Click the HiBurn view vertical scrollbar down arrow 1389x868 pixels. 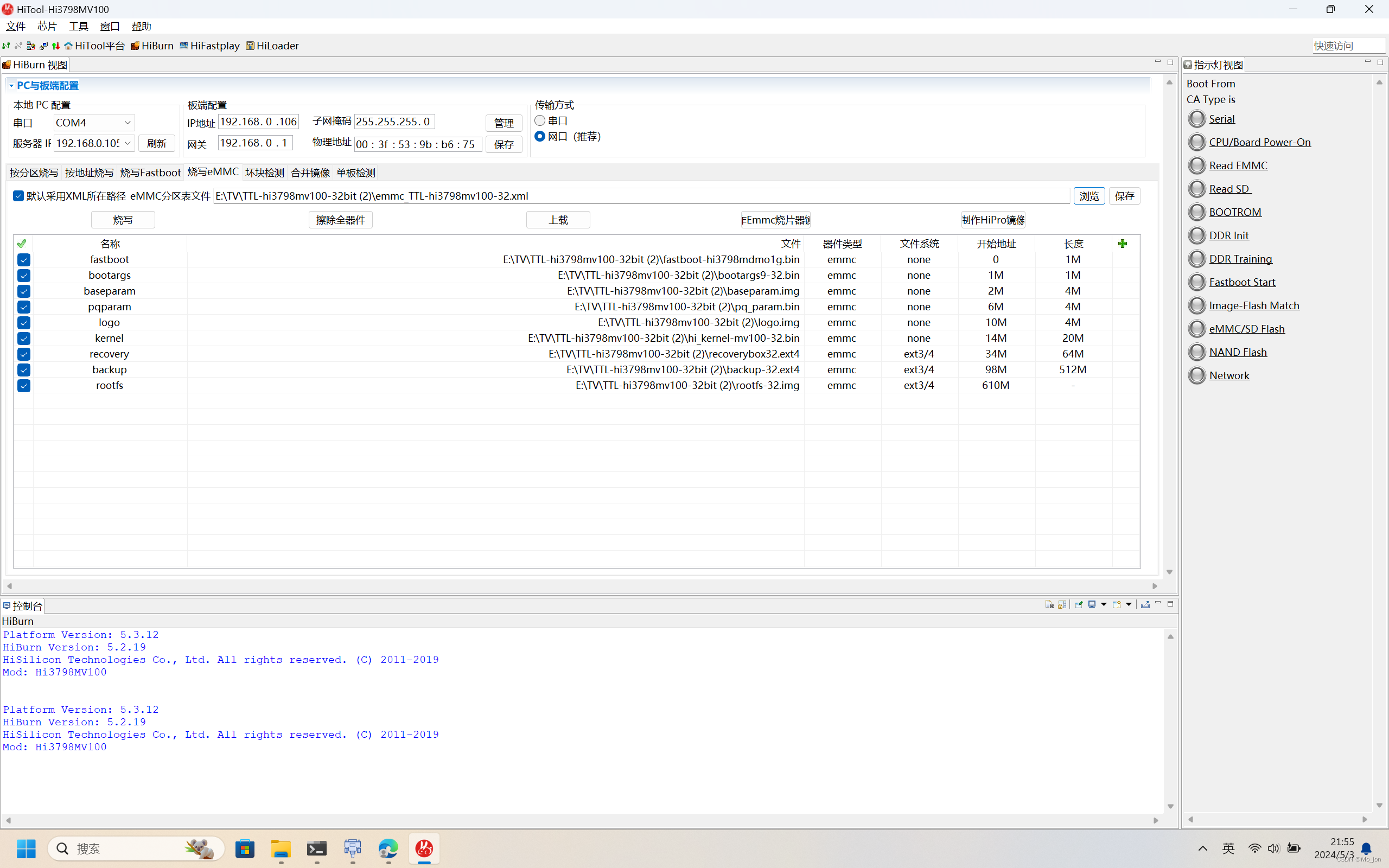1169,572
